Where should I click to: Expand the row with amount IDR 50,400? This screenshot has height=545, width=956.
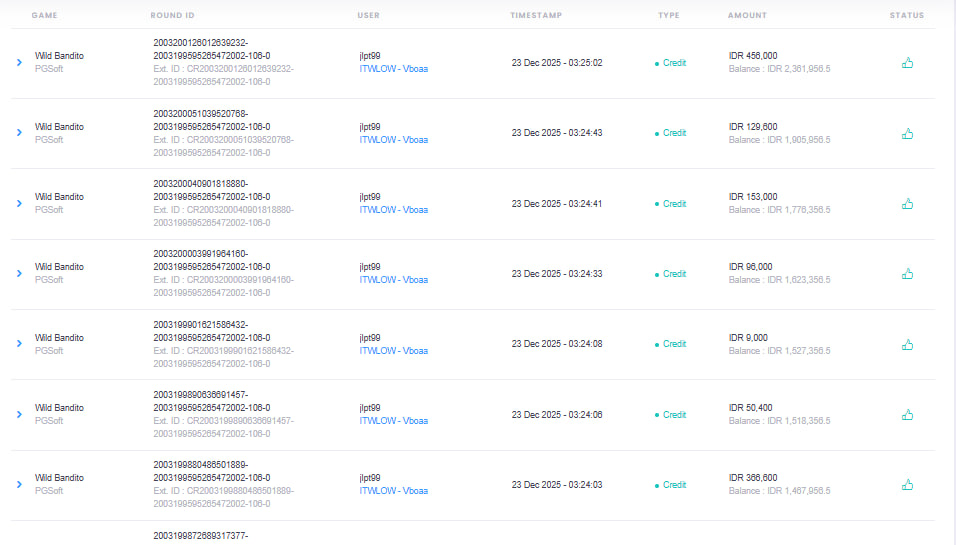pos(20,414)
